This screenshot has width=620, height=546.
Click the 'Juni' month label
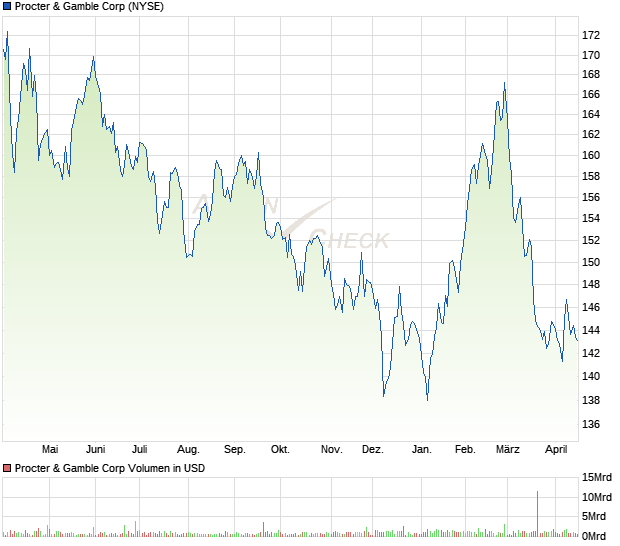tap(95, 449)
